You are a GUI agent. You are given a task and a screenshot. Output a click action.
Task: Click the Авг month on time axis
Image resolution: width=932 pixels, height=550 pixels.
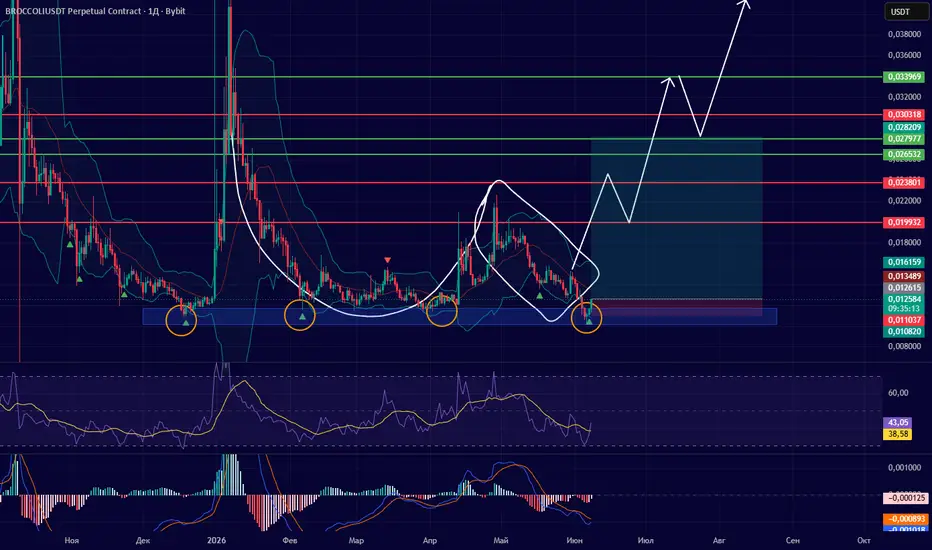click(719, 540)
